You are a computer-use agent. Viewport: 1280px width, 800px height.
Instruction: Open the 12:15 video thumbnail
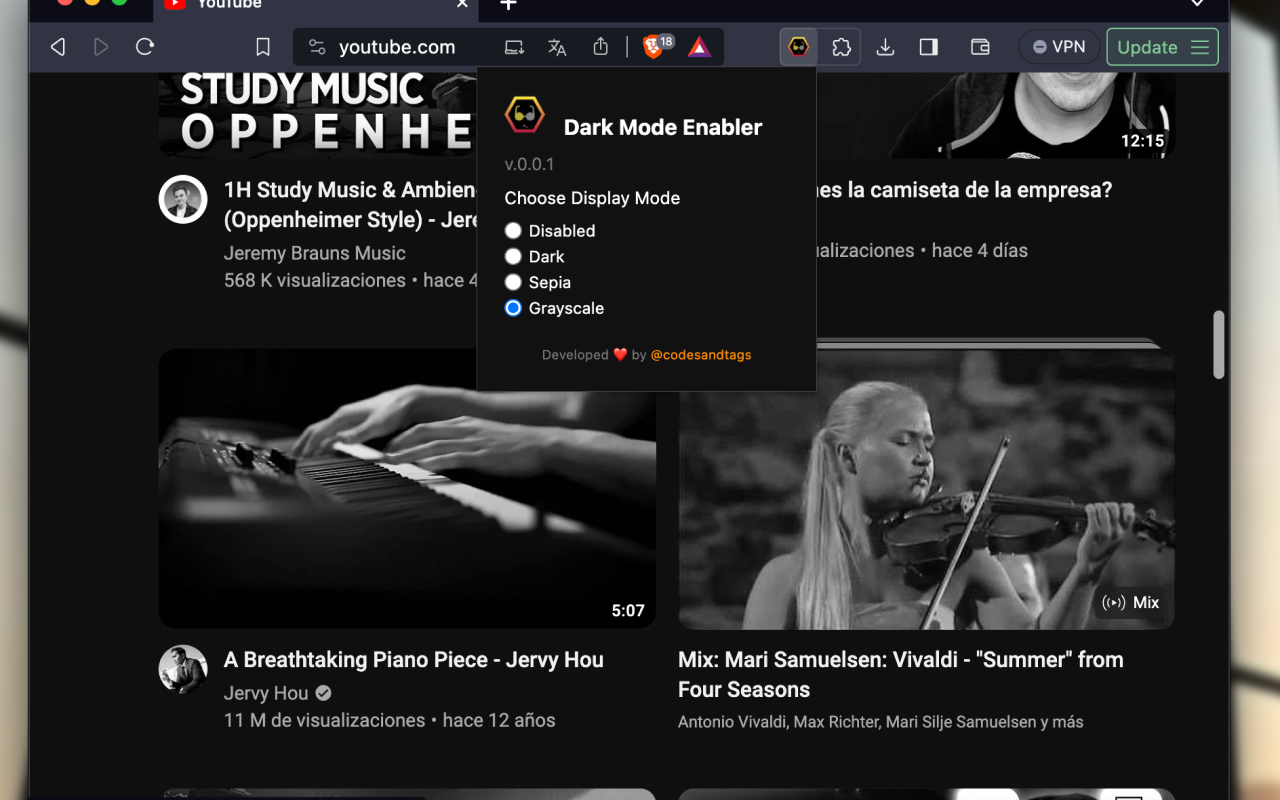(x=996, y=115)
